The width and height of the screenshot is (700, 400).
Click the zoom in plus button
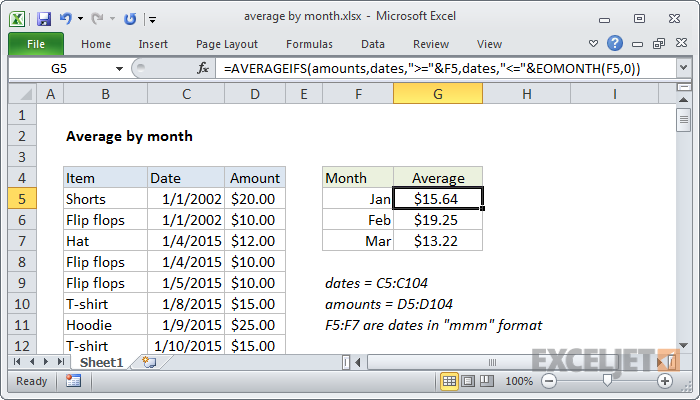[x=664, y=381]
